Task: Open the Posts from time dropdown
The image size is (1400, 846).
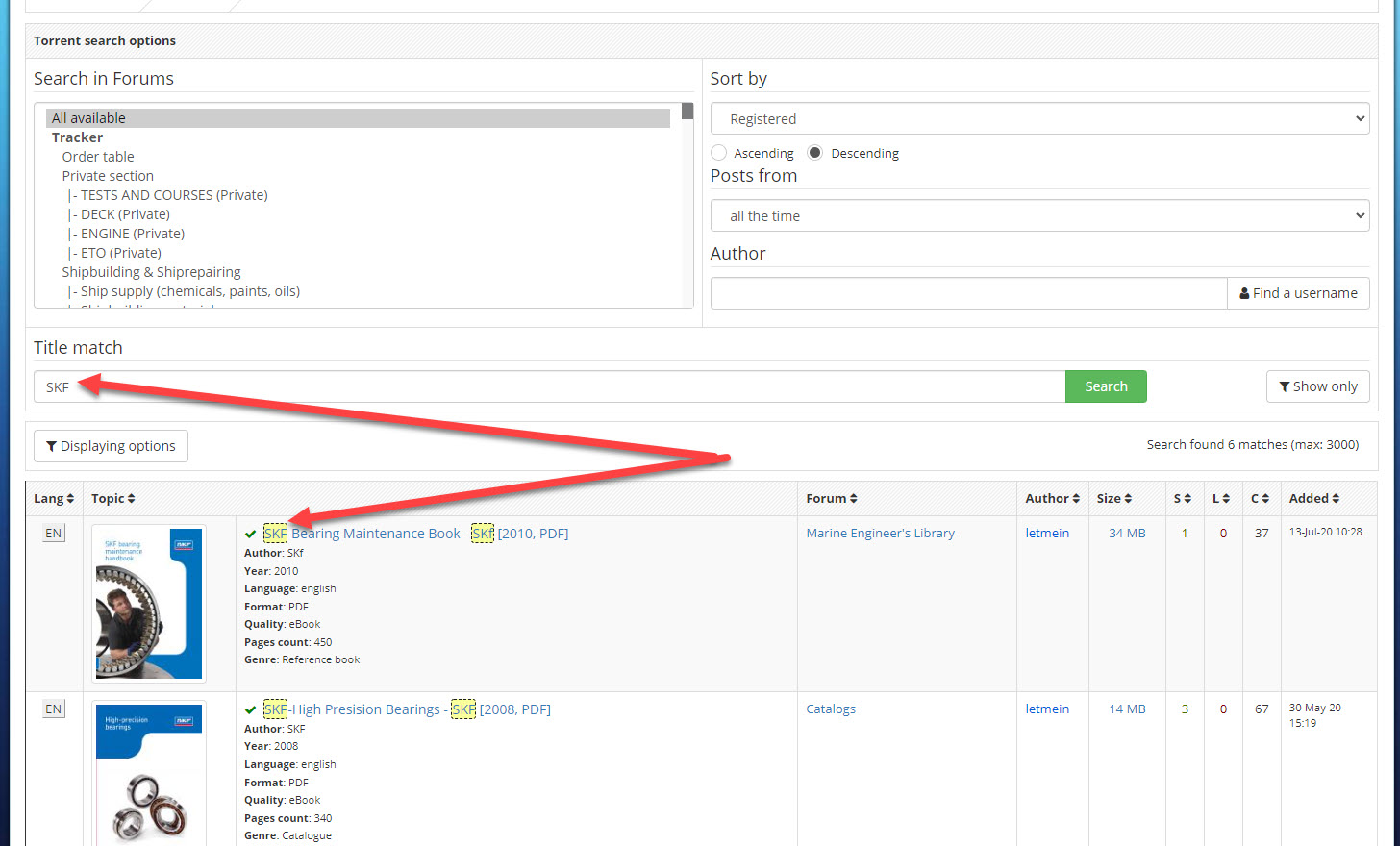Action: 1039,216
